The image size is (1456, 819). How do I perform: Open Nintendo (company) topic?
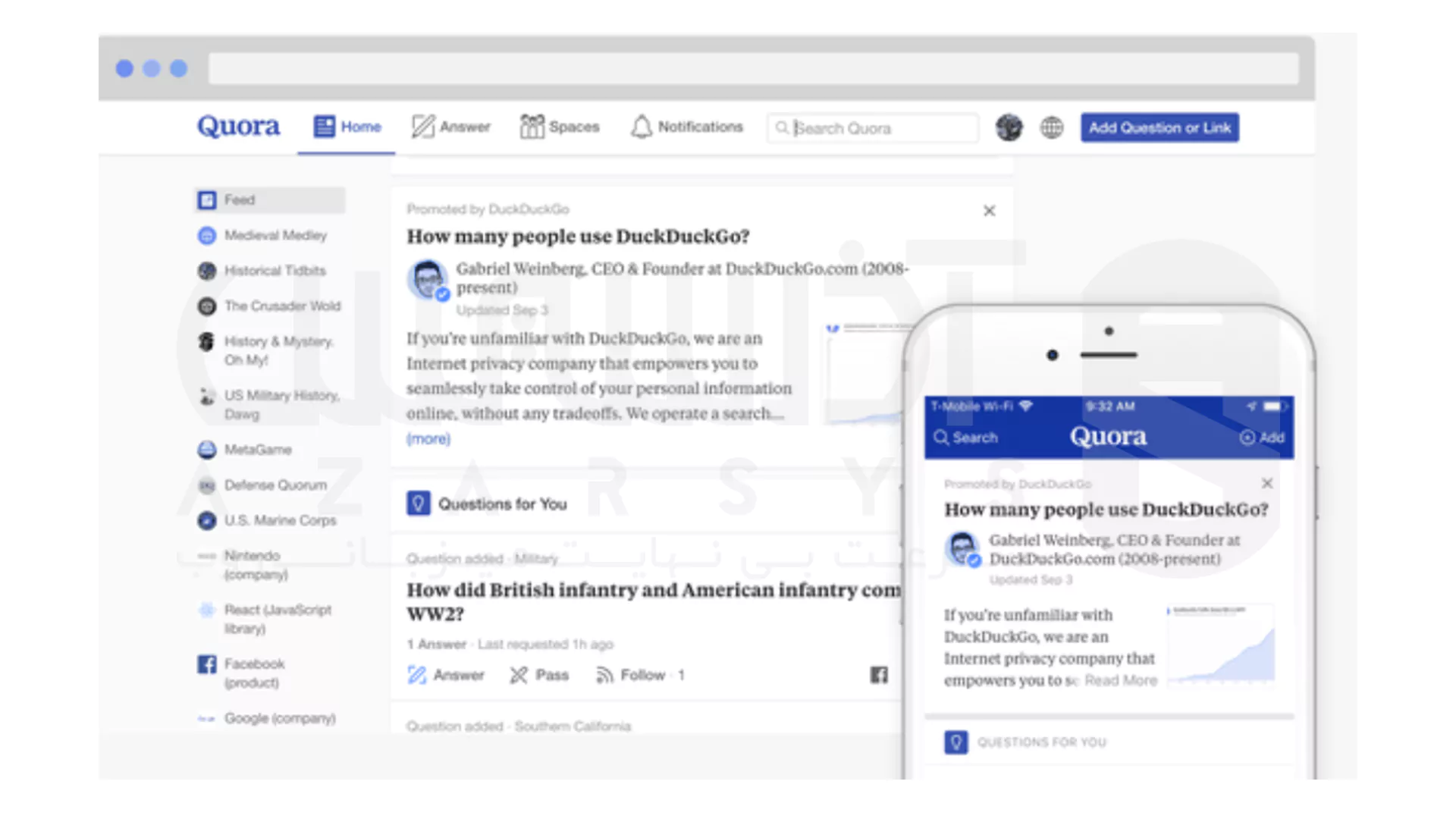[x=243, y=565]
